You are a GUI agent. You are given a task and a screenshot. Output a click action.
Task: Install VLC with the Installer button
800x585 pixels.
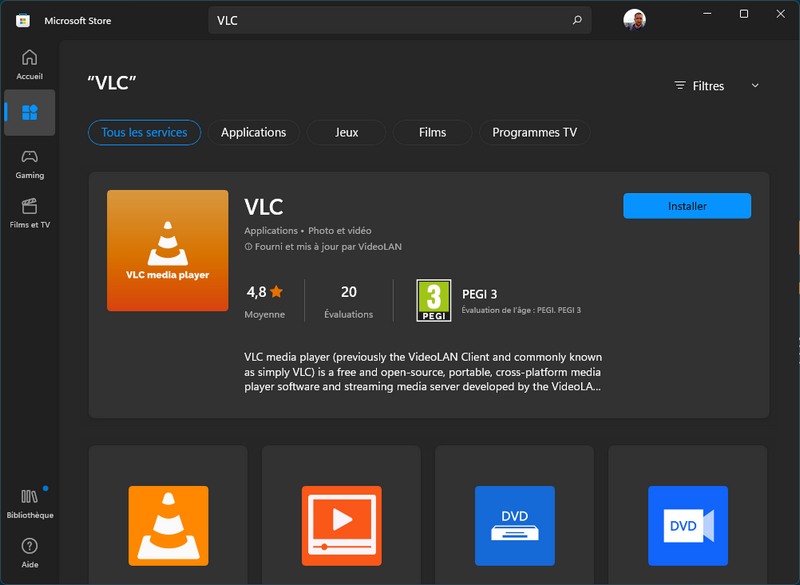tap(687, 206)
